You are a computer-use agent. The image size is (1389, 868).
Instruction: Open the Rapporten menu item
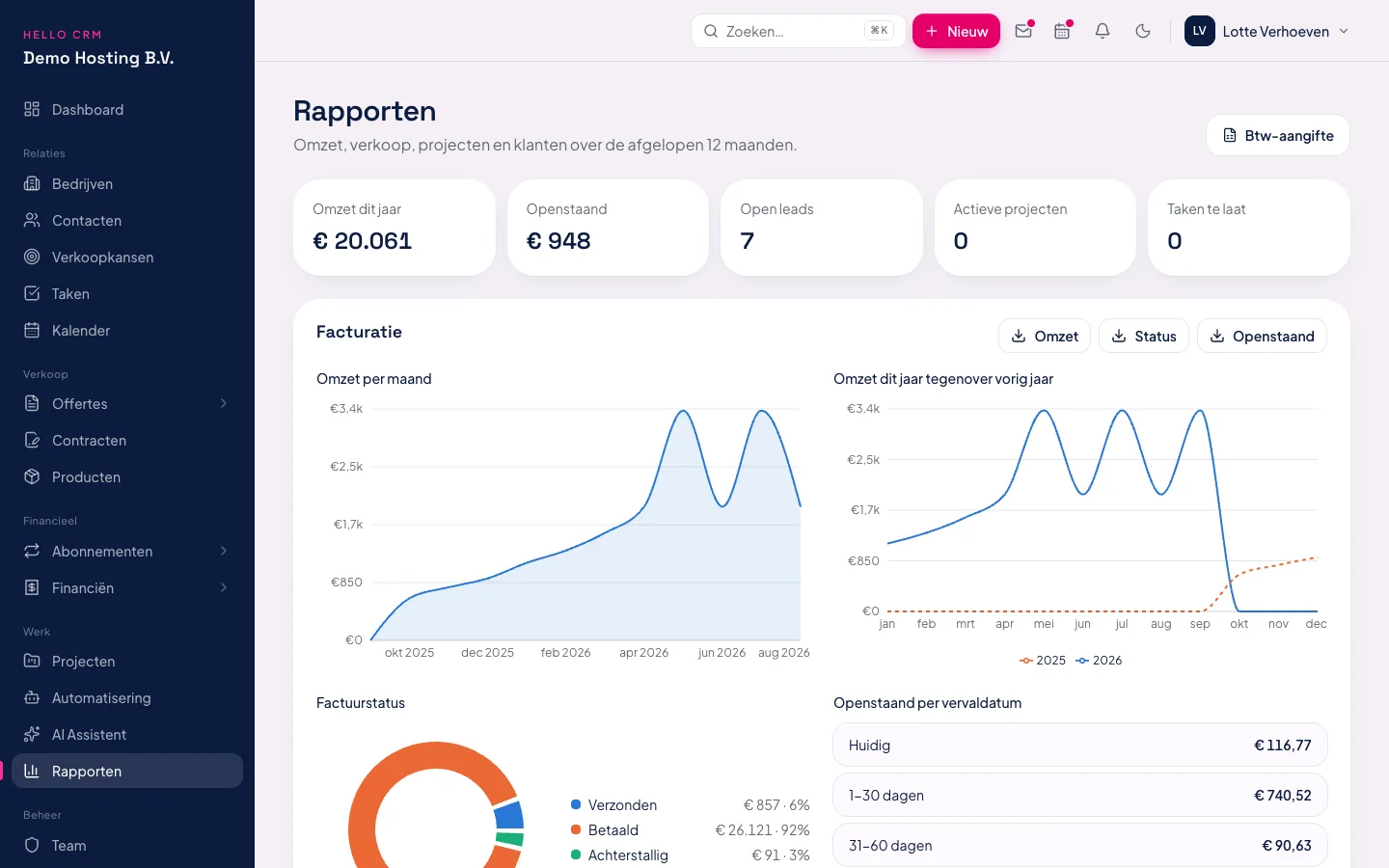127,771
